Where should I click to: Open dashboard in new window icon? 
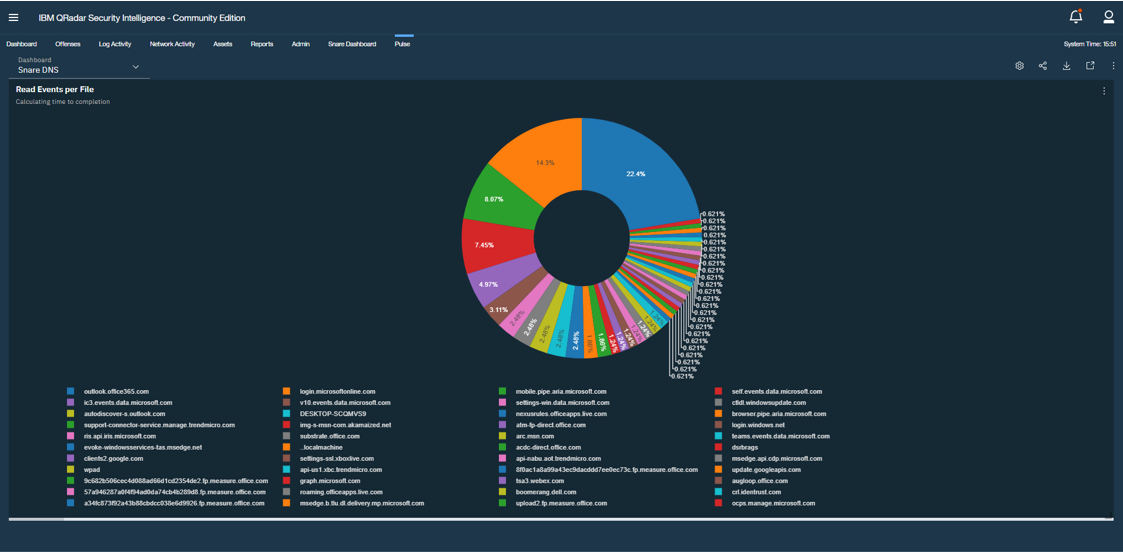(x=1090, y=66)
